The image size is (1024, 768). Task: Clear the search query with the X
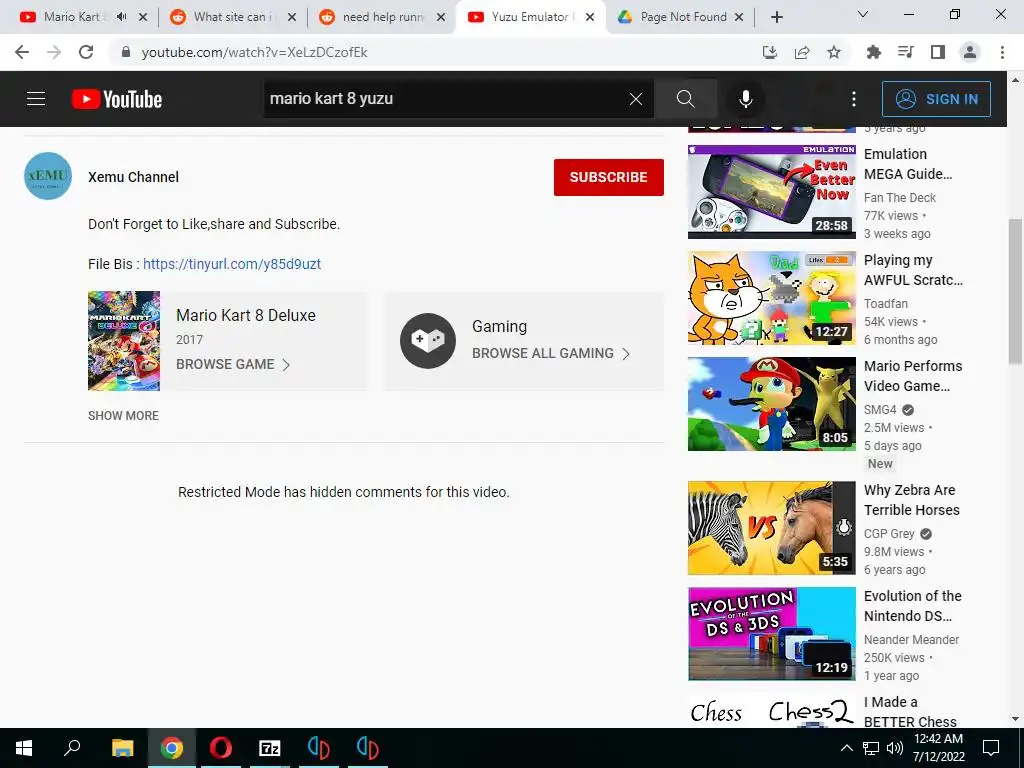pyautogui.click(x=635, y=99)
